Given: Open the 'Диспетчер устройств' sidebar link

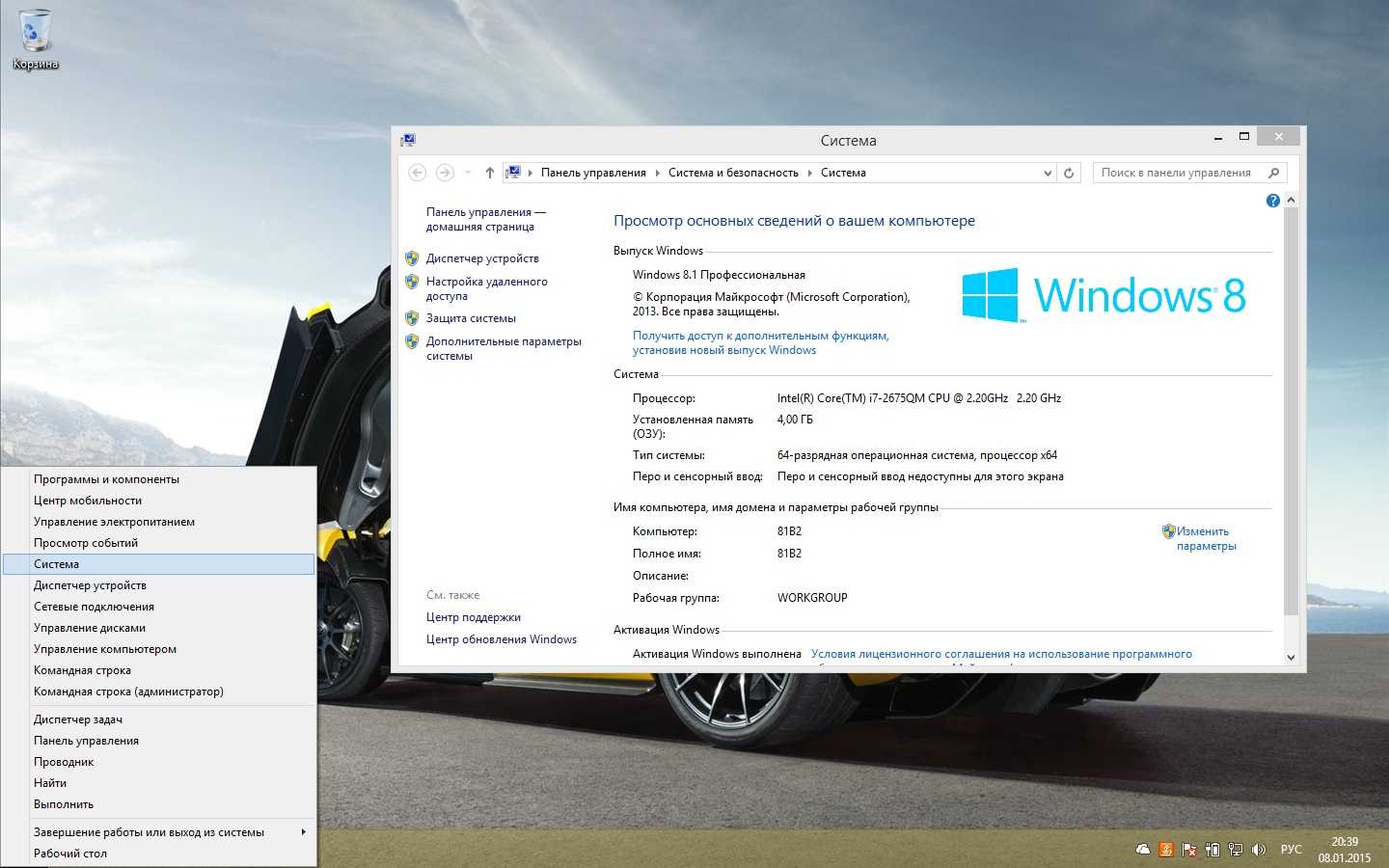Looking at the screenshot, I should click(482, 258).
